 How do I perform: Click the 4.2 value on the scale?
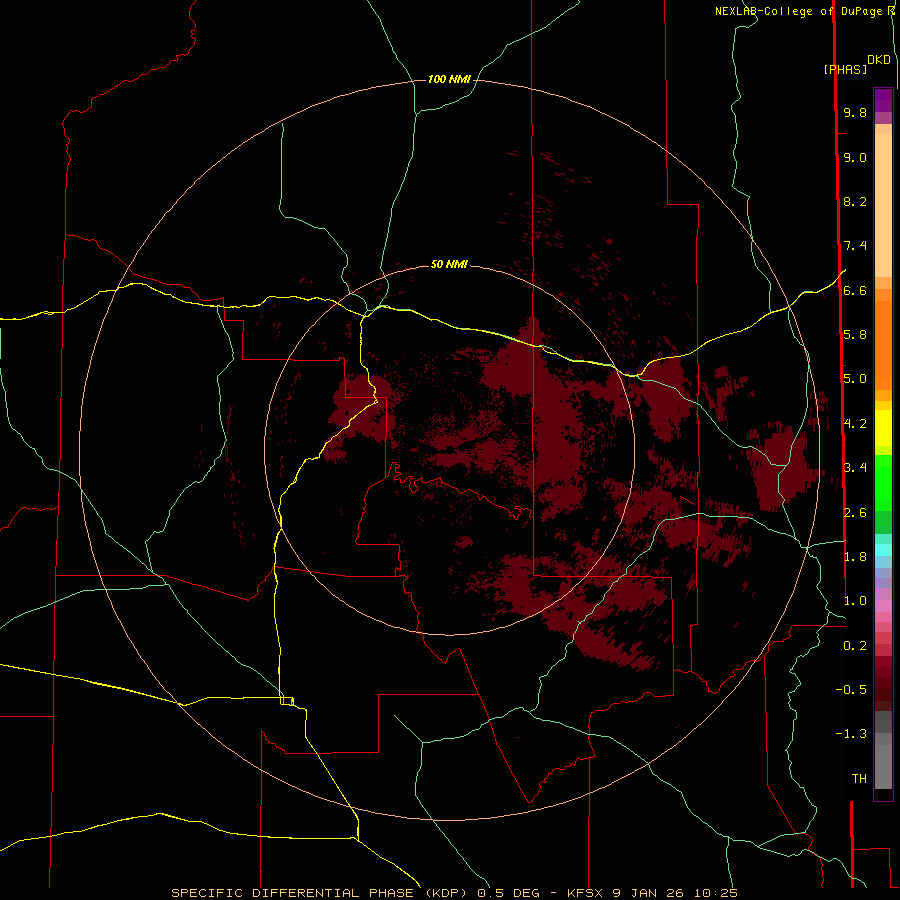coord(855,424)
